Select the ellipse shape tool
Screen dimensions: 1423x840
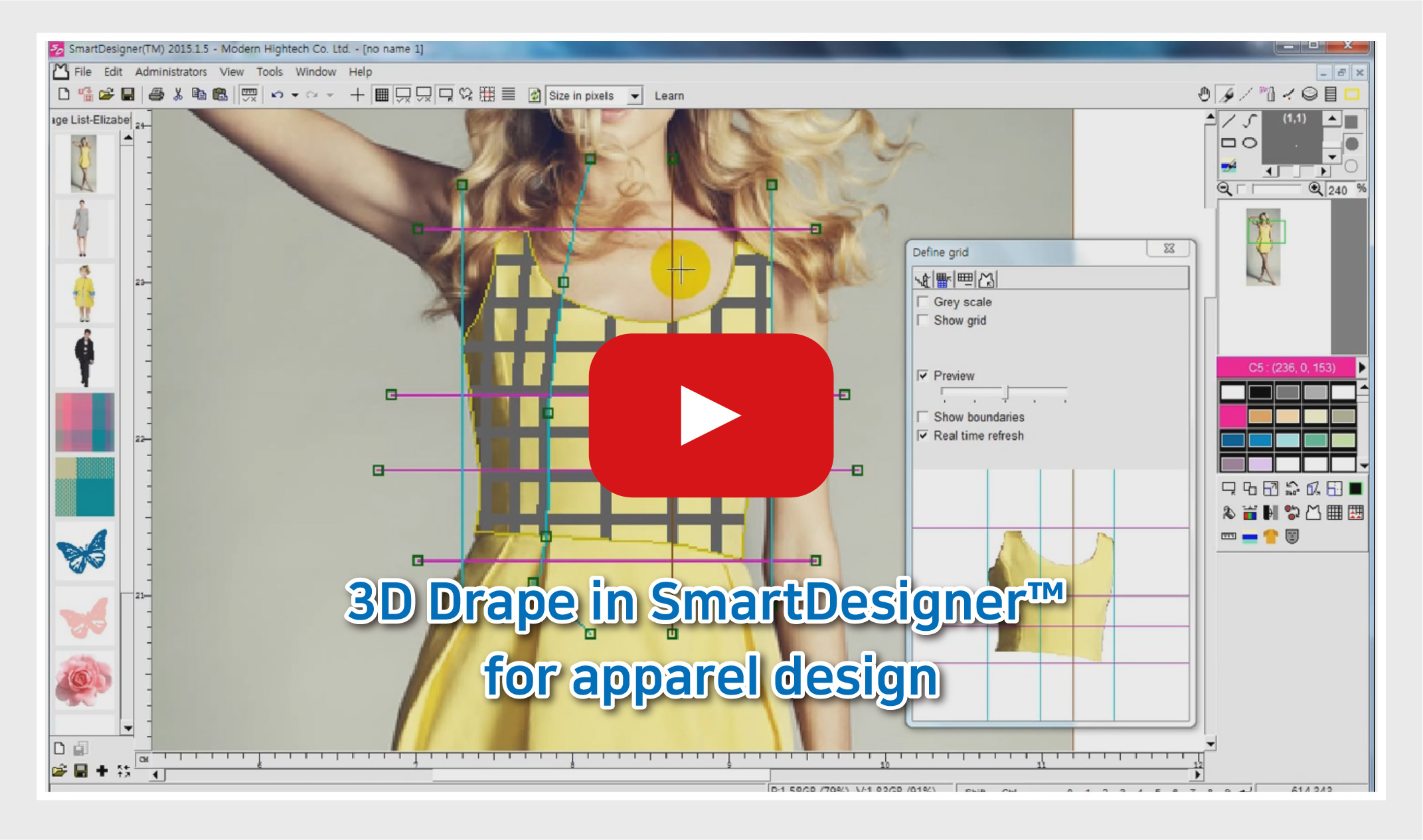coord(1250,143)
